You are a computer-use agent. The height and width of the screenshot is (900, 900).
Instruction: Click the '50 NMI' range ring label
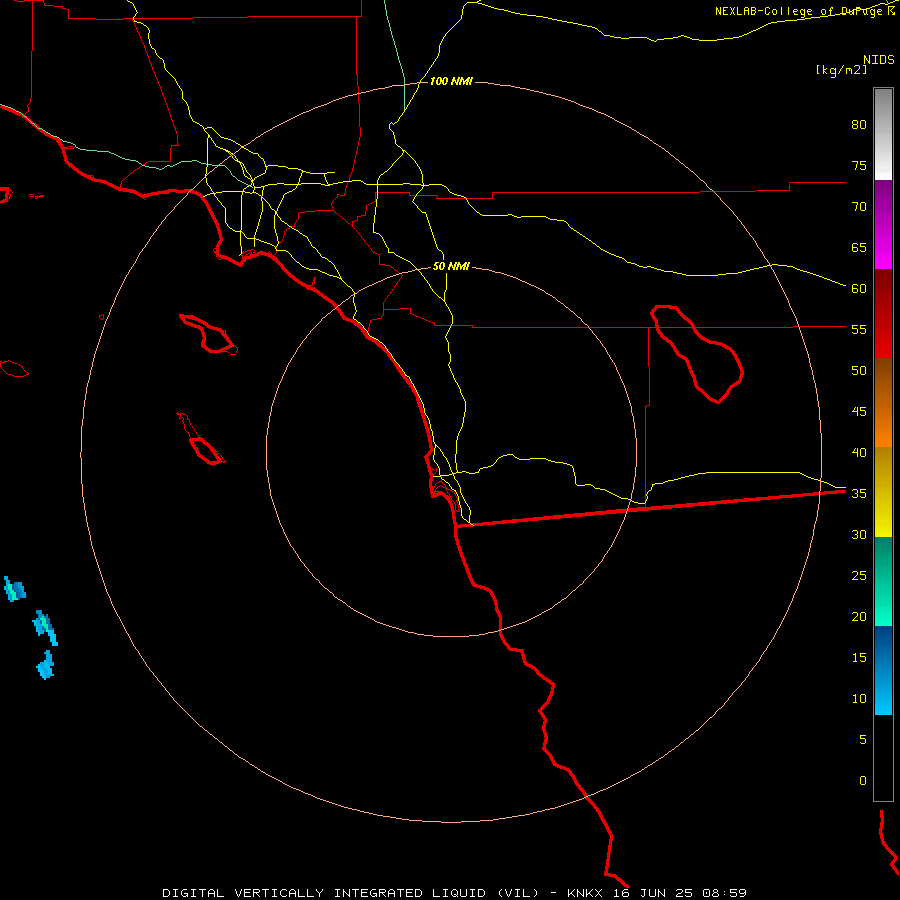point(451,266)
